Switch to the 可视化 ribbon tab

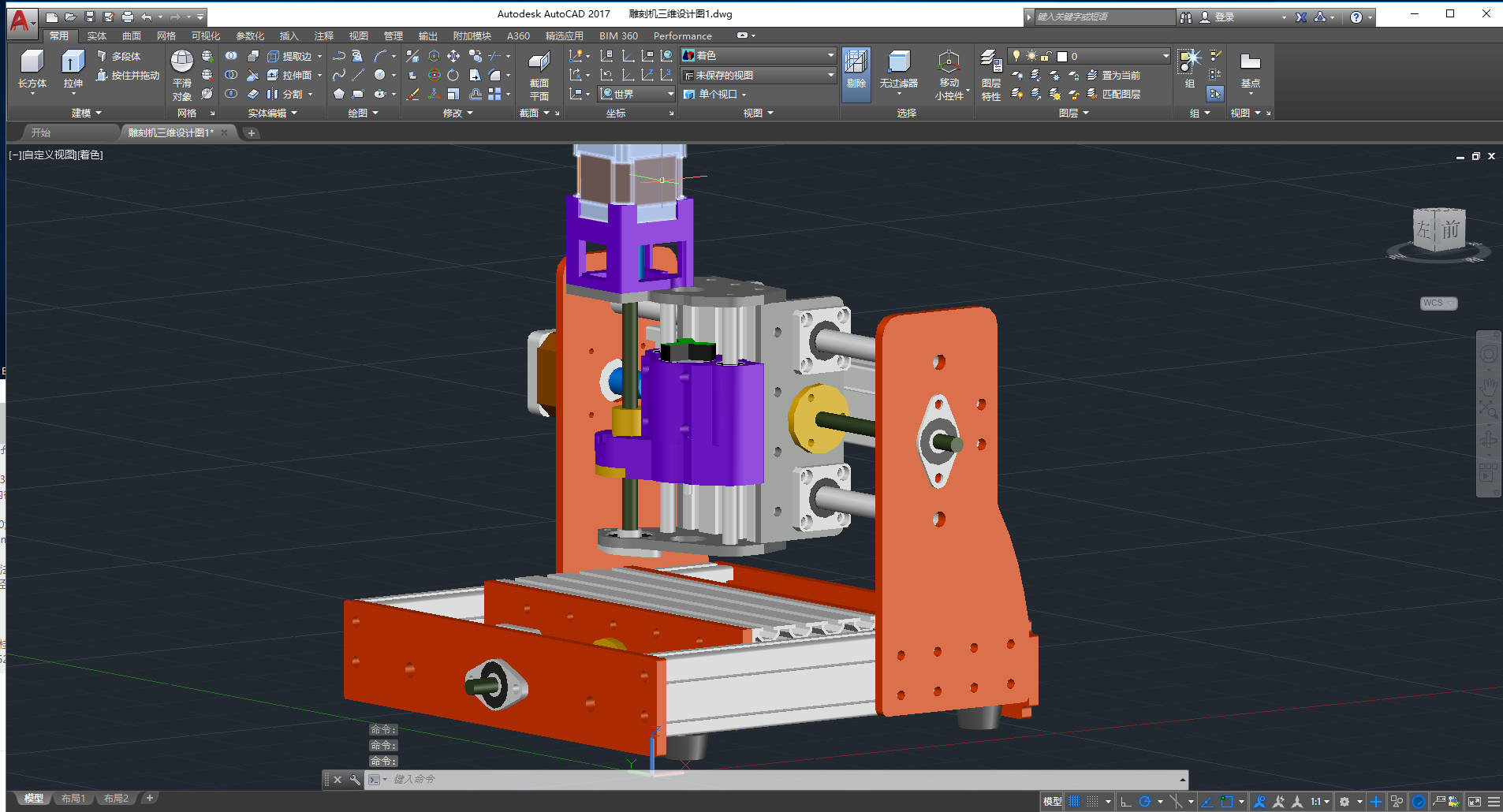pyautogui.click(x=205, y=36)
